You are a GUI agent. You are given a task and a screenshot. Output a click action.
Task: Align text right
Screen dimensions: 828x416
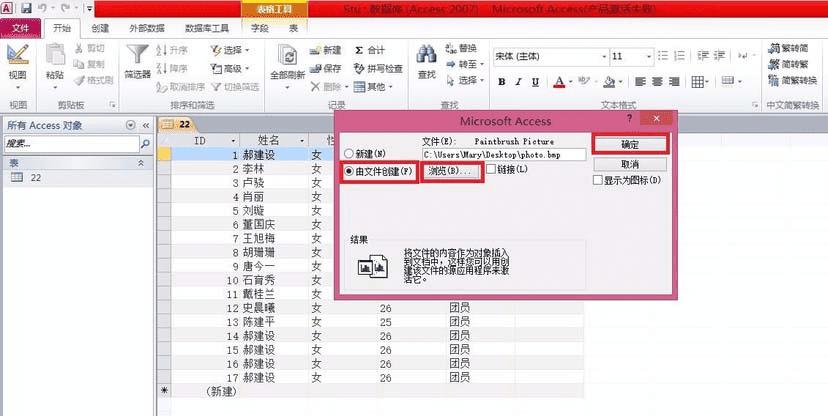tap(674, 82)
